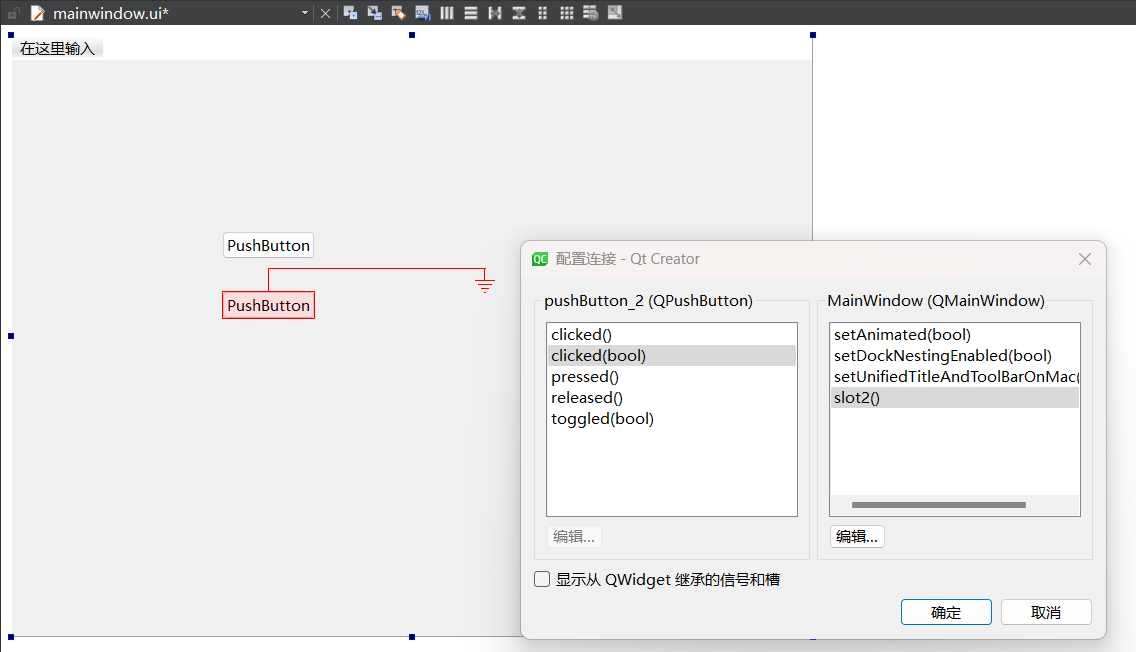Click the mainwindow.ui document icon
This screenshot has height=652, width=1136.
[38, 13]
